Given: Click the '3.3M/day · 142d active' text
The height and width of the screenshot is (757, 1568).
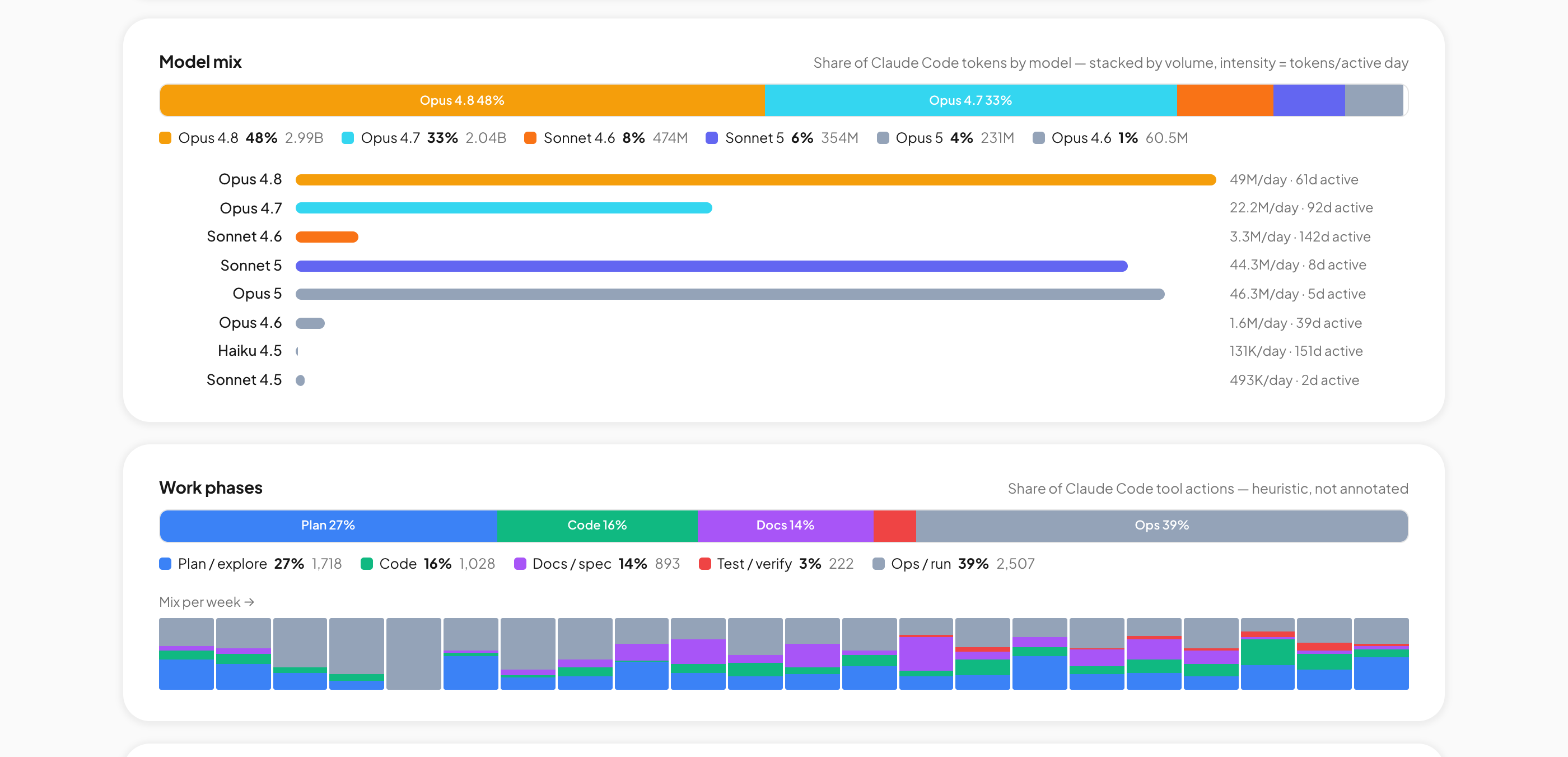Looking at the screenshot, I should point(1300,237).
